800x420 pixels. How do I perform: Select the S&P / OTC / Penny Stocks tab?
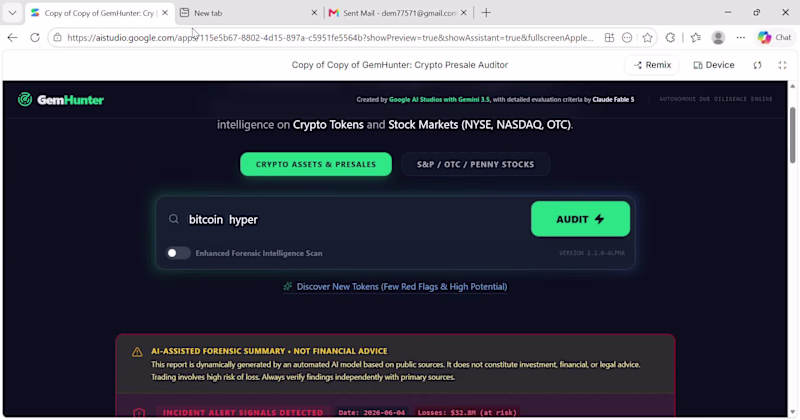point(476,164)
